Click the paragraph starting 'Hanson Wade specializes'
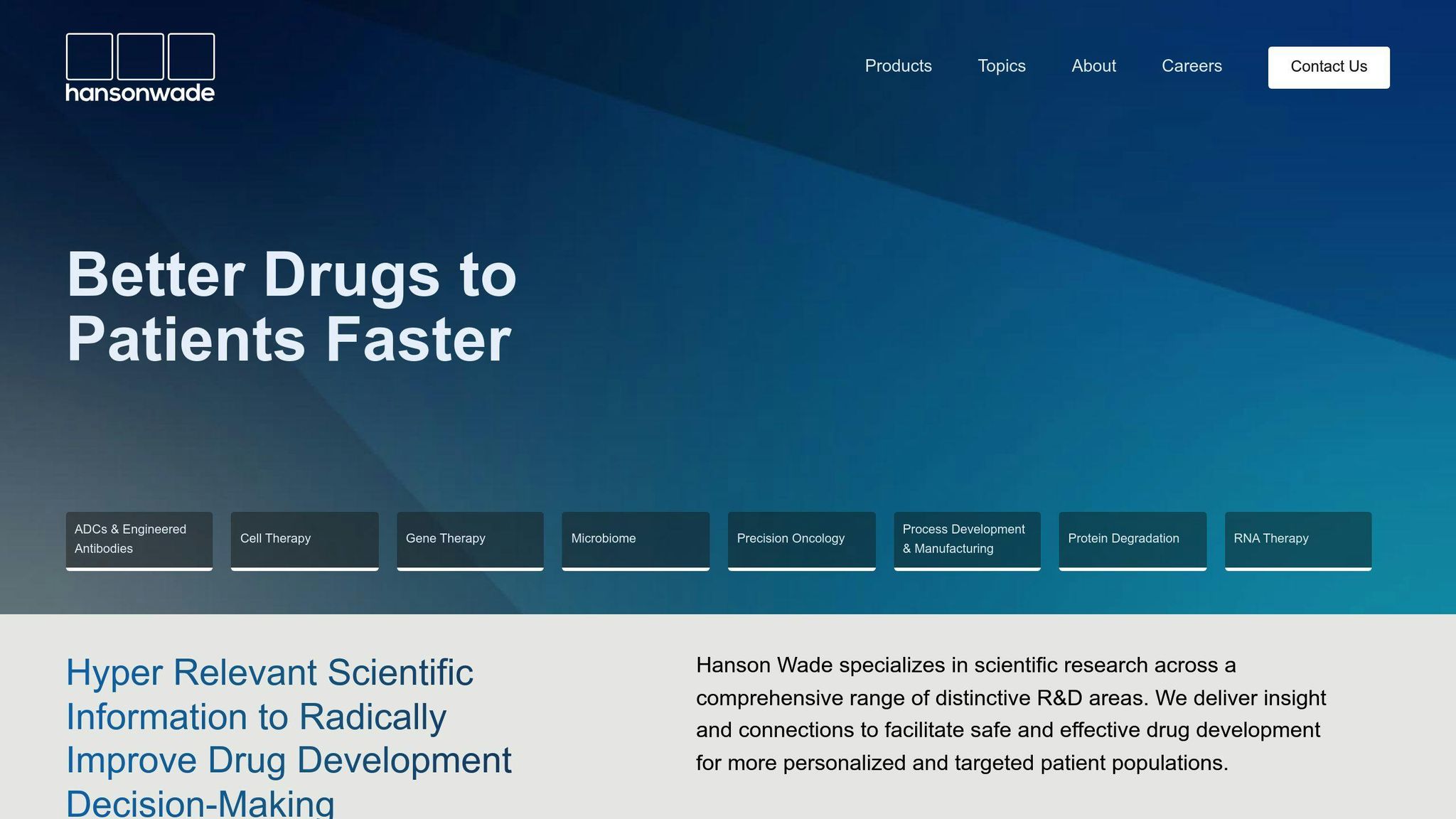 click(1011, 714)
